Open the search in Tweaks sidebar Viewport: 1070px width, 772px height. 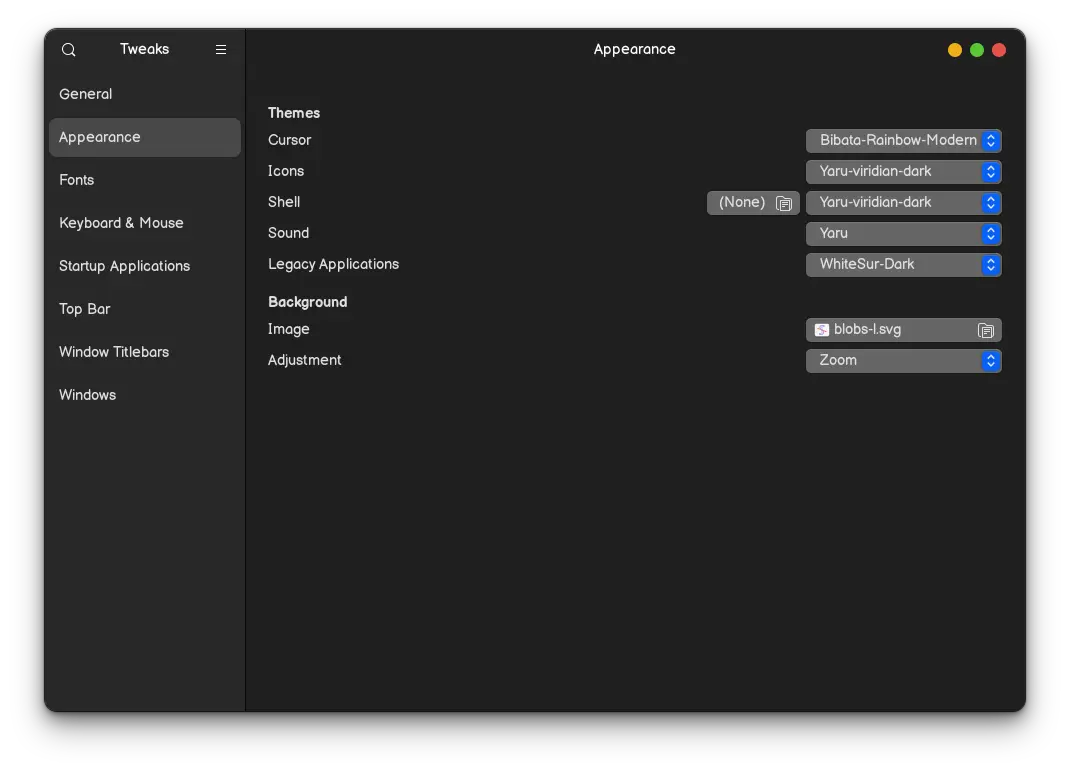(x=68, y=50)
